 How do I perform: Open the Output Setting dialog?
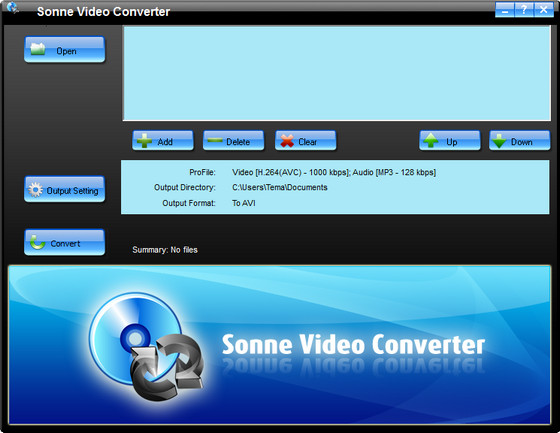coord(65,189)
